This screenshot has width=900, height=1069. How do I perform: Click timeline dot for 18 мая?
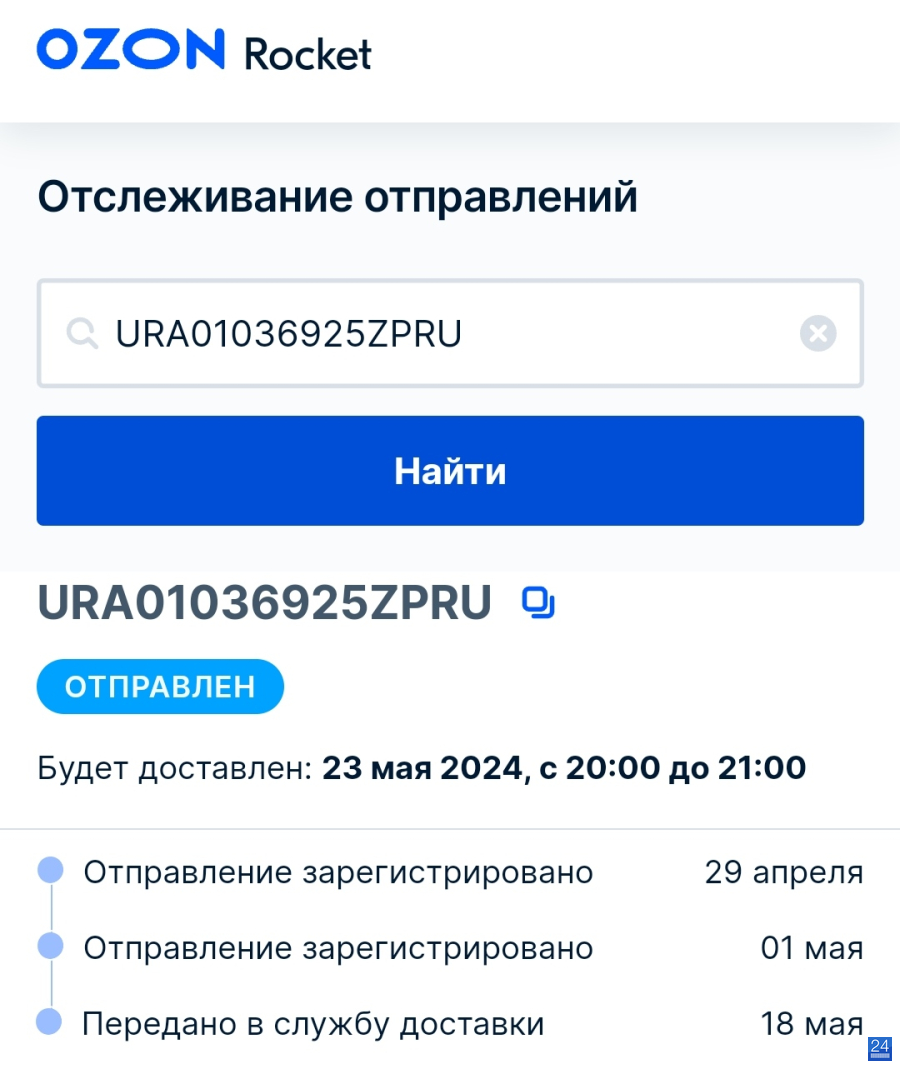coord(49,1022)
